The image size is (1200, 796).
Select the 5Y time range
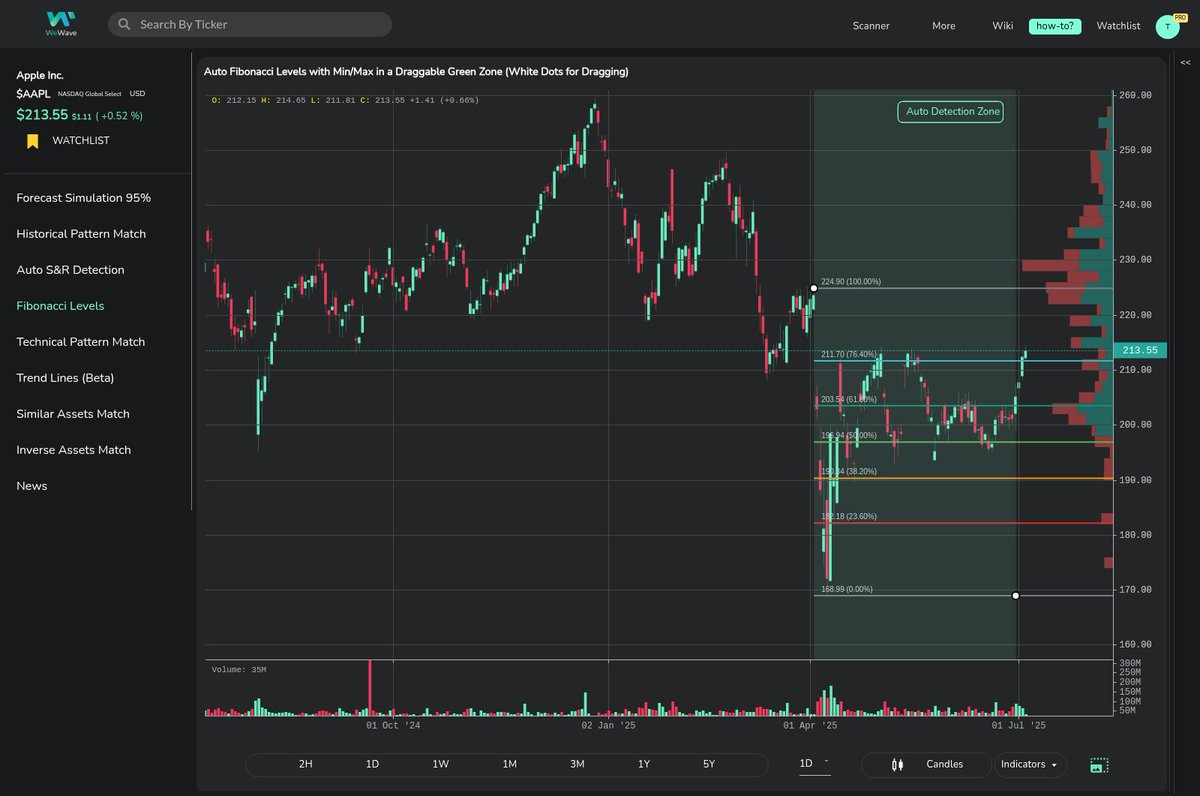(709, 764)
